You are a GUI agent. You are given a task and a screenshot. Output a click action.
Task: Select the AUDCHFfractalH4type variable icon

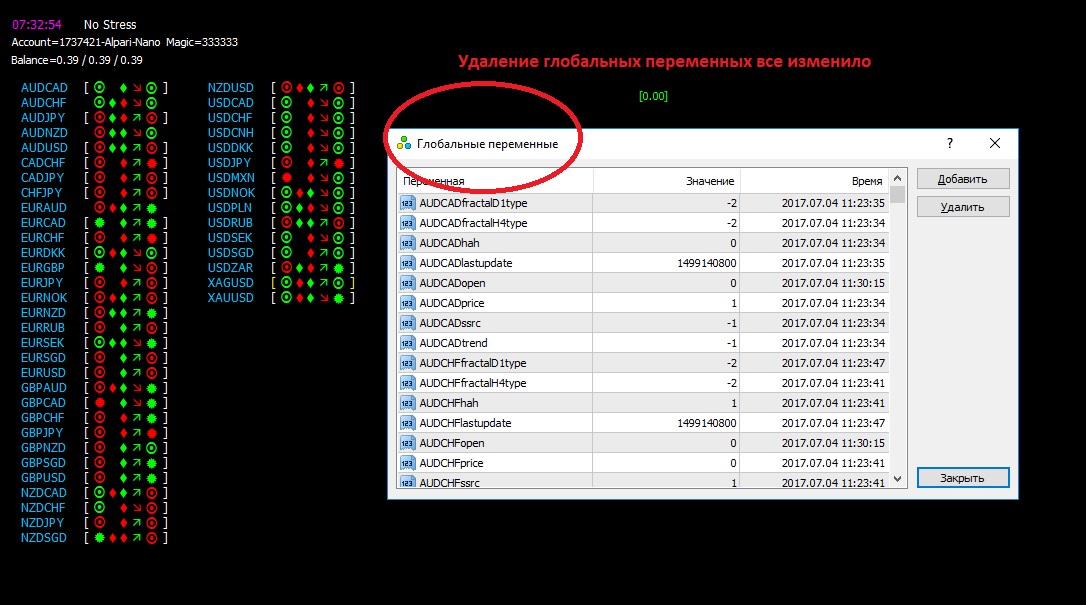pos(407,383)
